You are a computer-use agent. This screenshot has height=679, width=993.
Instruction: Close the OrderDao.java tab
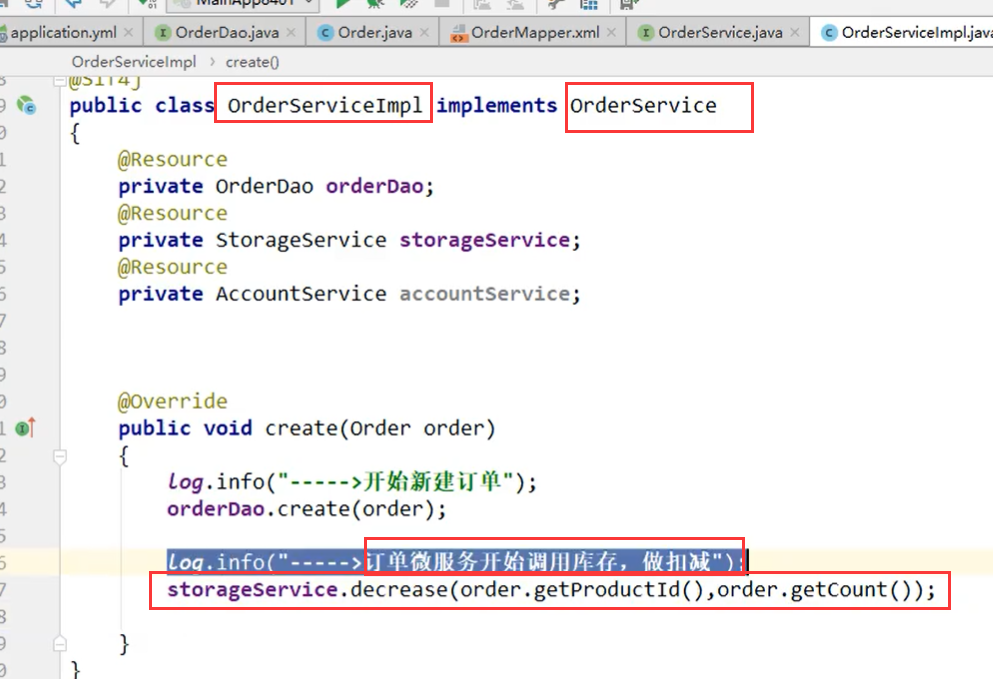[291, 32]
